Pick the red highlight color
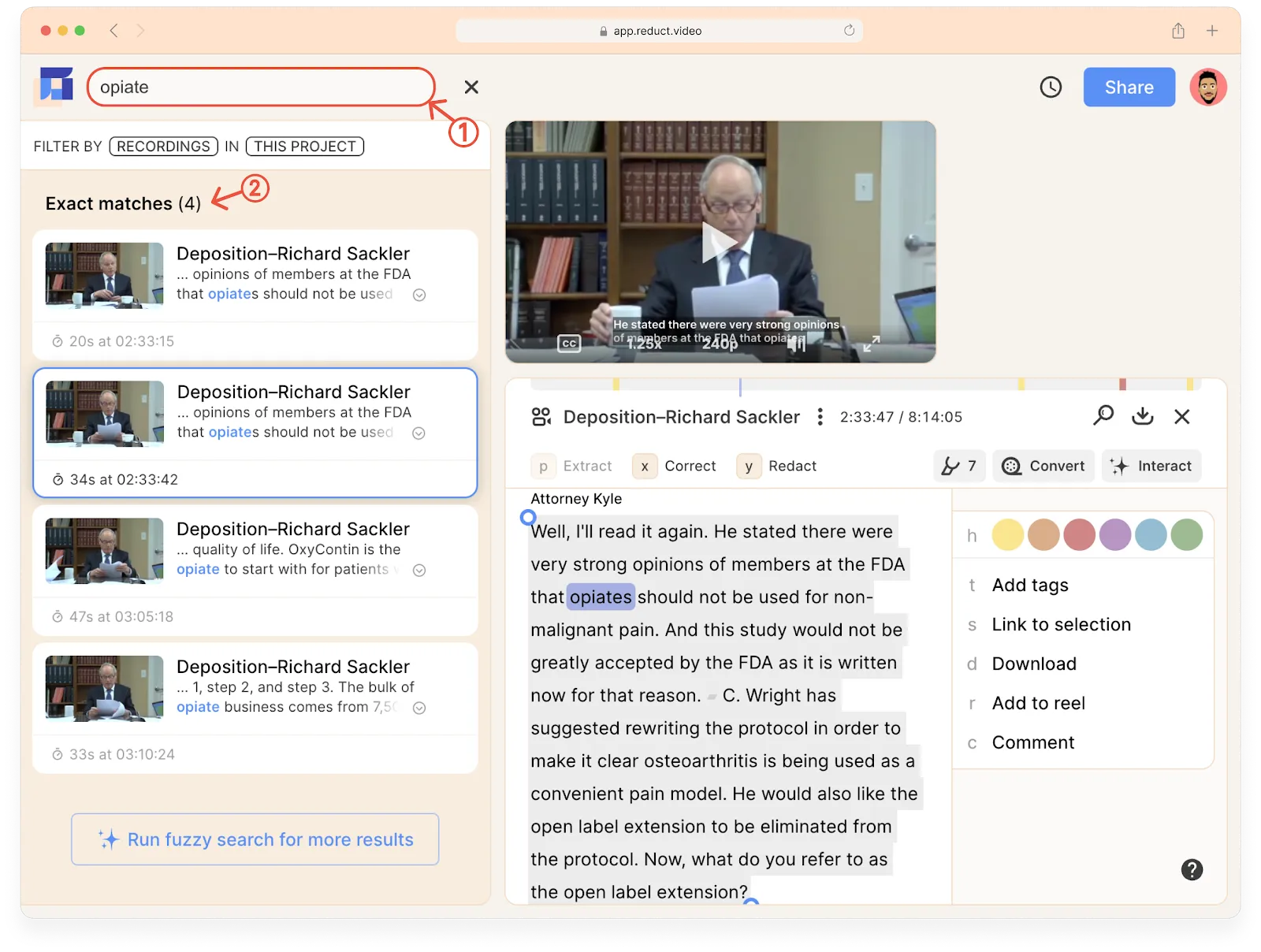Image resolution: width=1261 pixels, height=952 pixels. coord(1079,534)
